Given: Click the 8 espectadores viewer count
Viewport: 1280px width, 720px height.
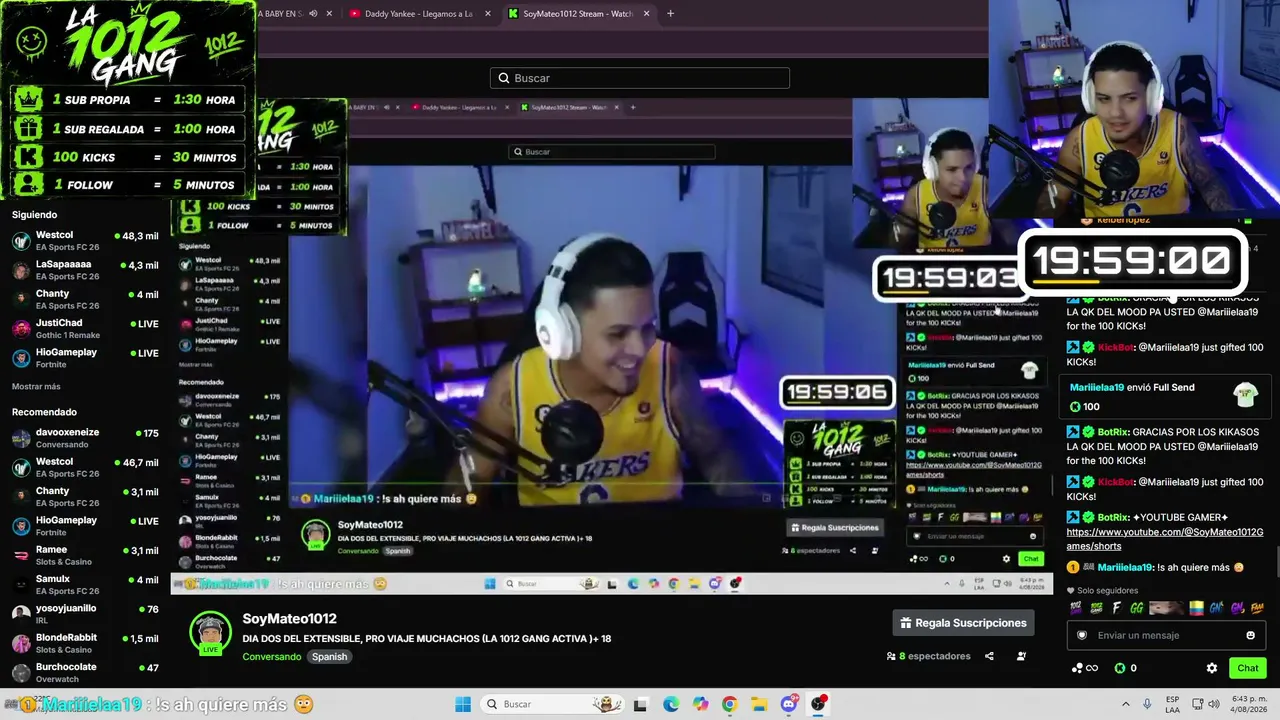Looking at the screenshot, I should (x=928, y=656).
